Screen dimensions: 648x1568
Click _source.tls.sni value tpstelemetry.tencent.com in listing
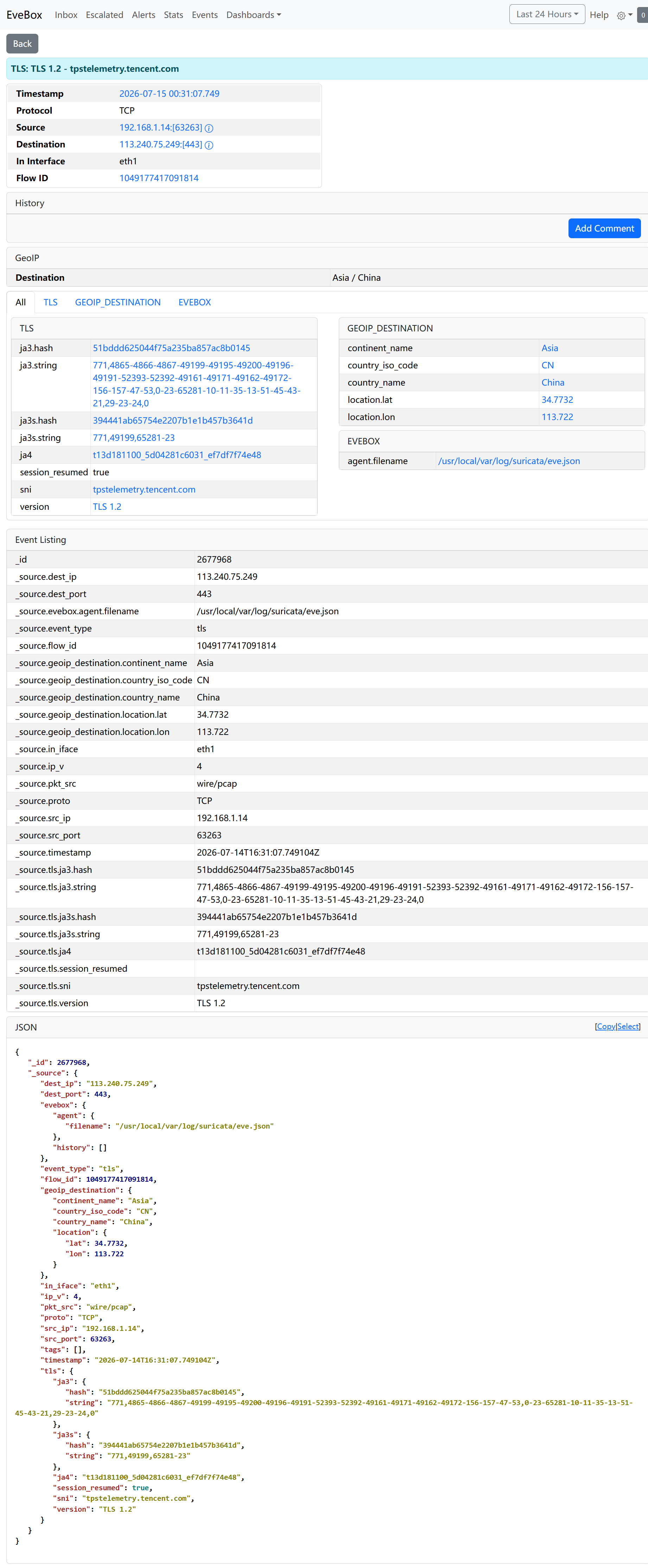(x=248, y=986)
